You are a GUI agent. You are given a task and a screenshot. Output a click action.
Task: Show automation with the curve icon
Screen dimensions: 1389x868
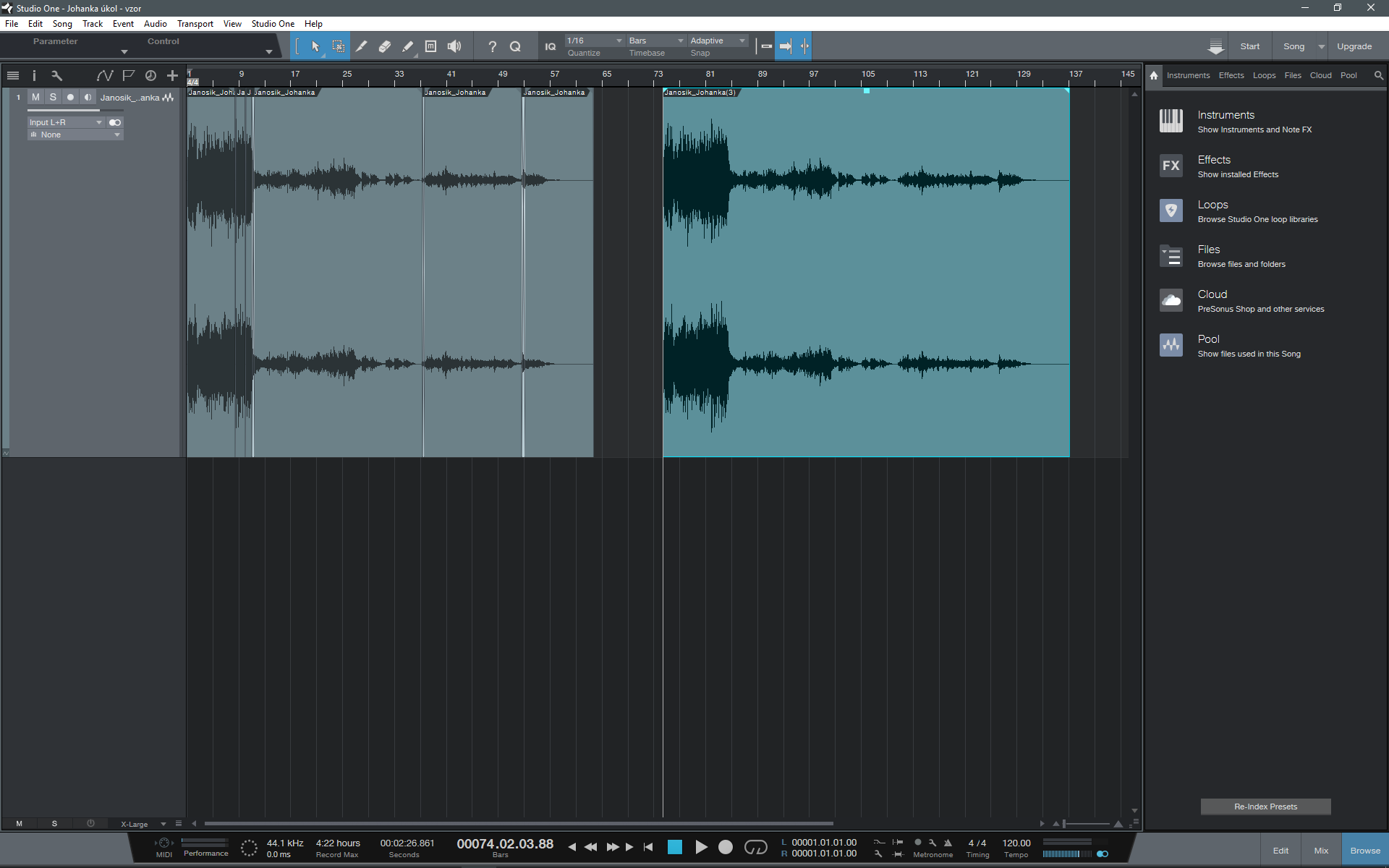click(x=105, y=75)
